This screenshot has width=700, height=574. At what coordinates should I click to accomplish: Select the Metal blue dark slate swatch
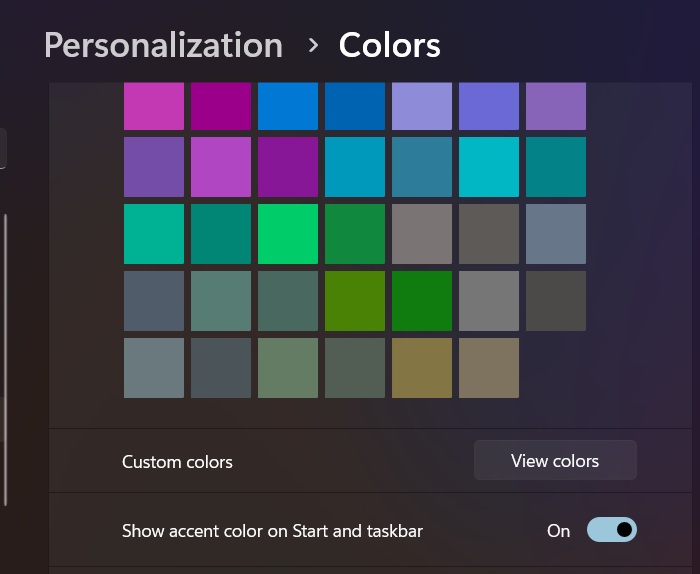click(154, 301)
